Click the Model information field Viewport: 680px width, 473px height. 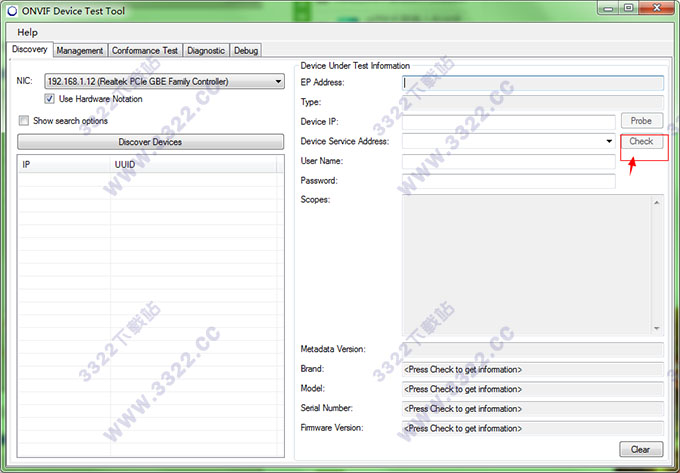click(x=533, y=389)
